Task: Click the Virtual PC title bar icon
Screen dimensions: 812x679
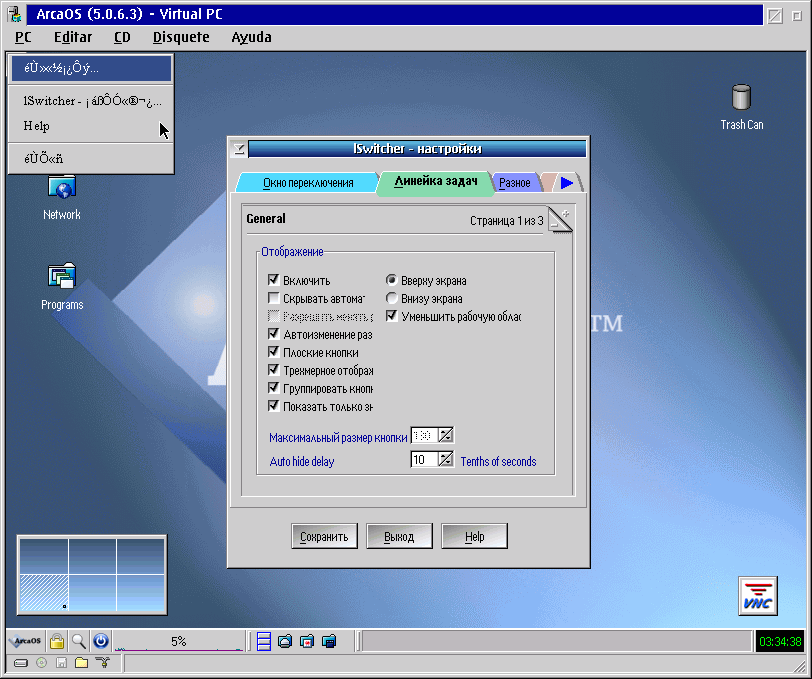Action: tap(15, 14)
